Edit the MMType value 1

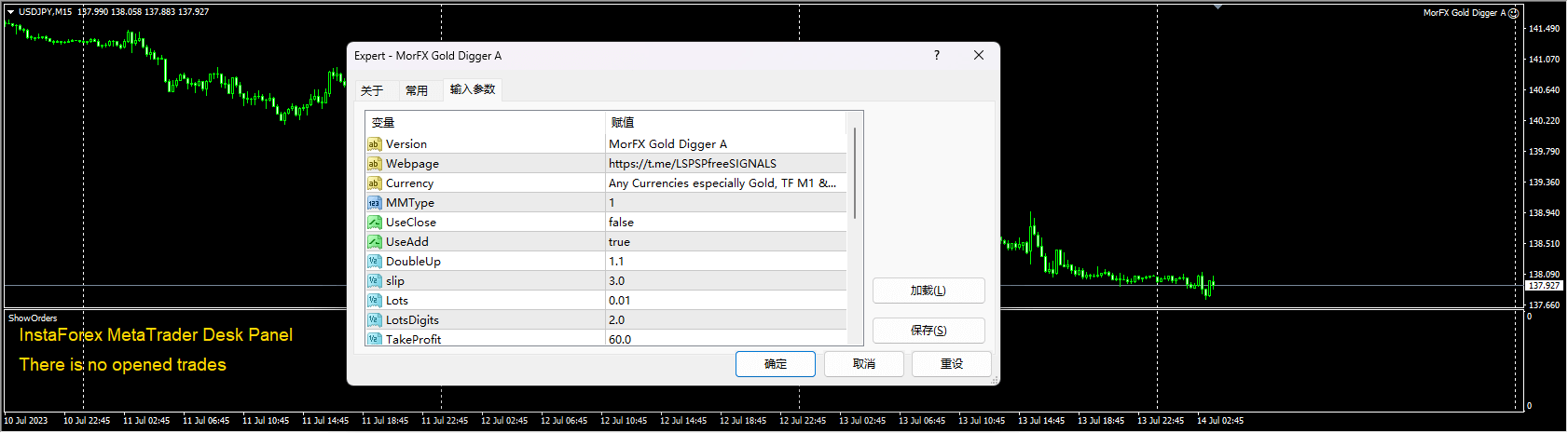click(x=726, y=203)
